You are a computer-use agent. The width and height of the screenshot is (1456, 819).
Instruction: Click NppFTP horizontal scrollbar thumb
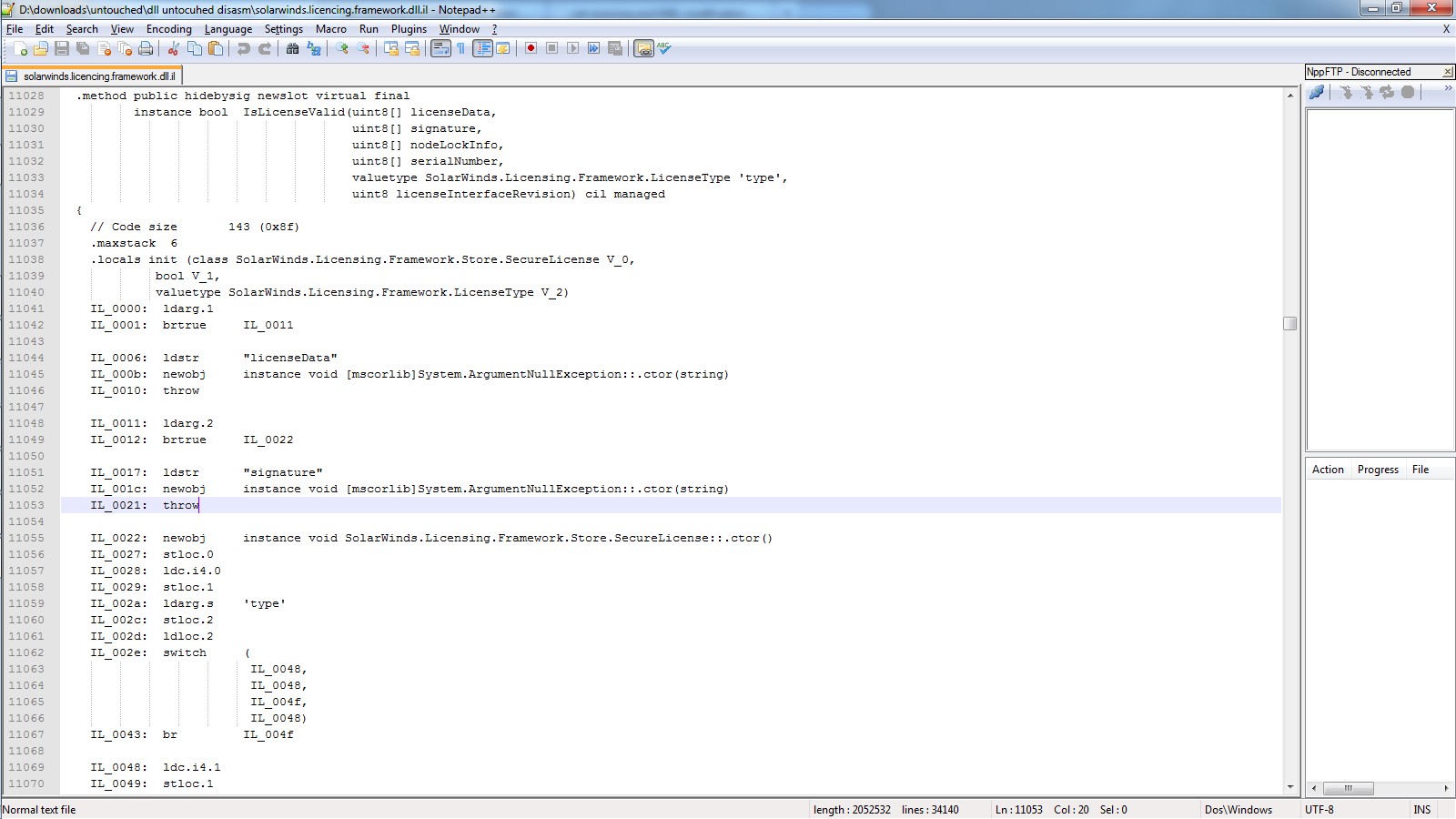[x=1348, y=788]
